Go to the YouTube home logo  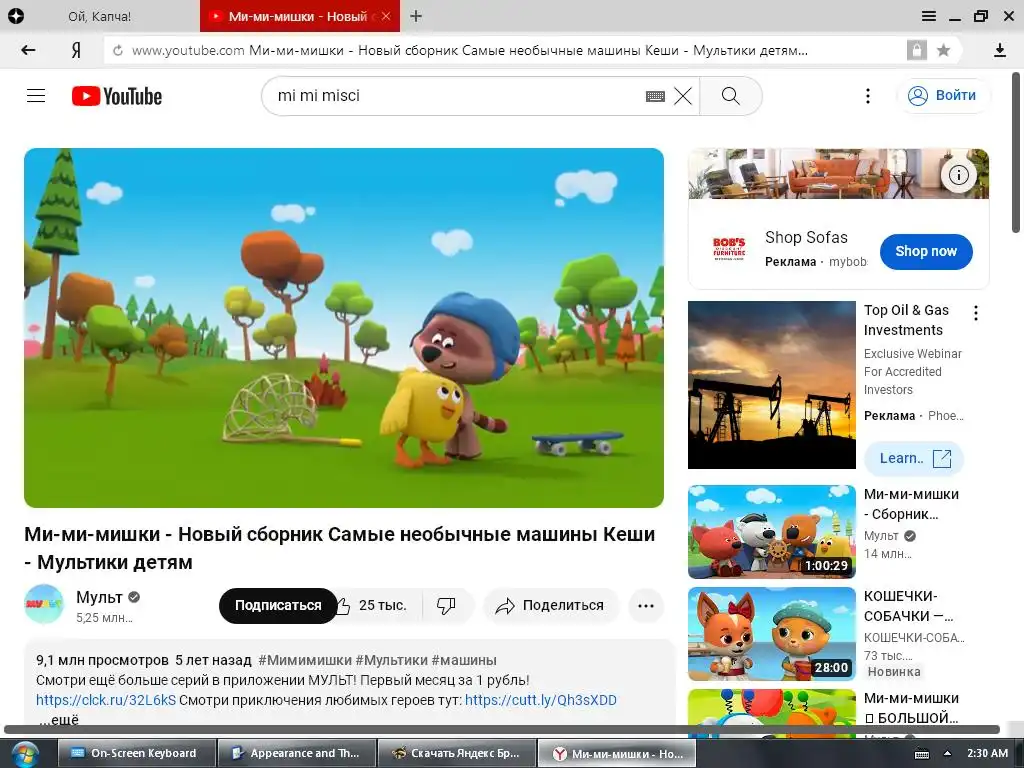(117, 96)
